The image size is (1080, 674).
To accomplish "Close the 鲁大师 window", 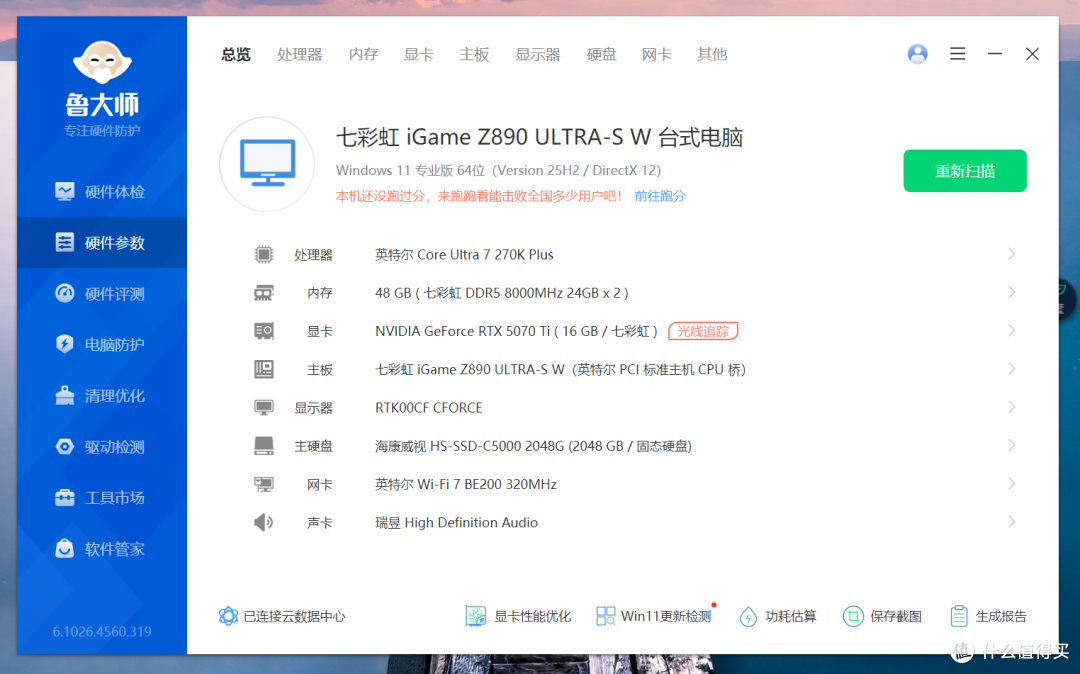I will 1032,54.
